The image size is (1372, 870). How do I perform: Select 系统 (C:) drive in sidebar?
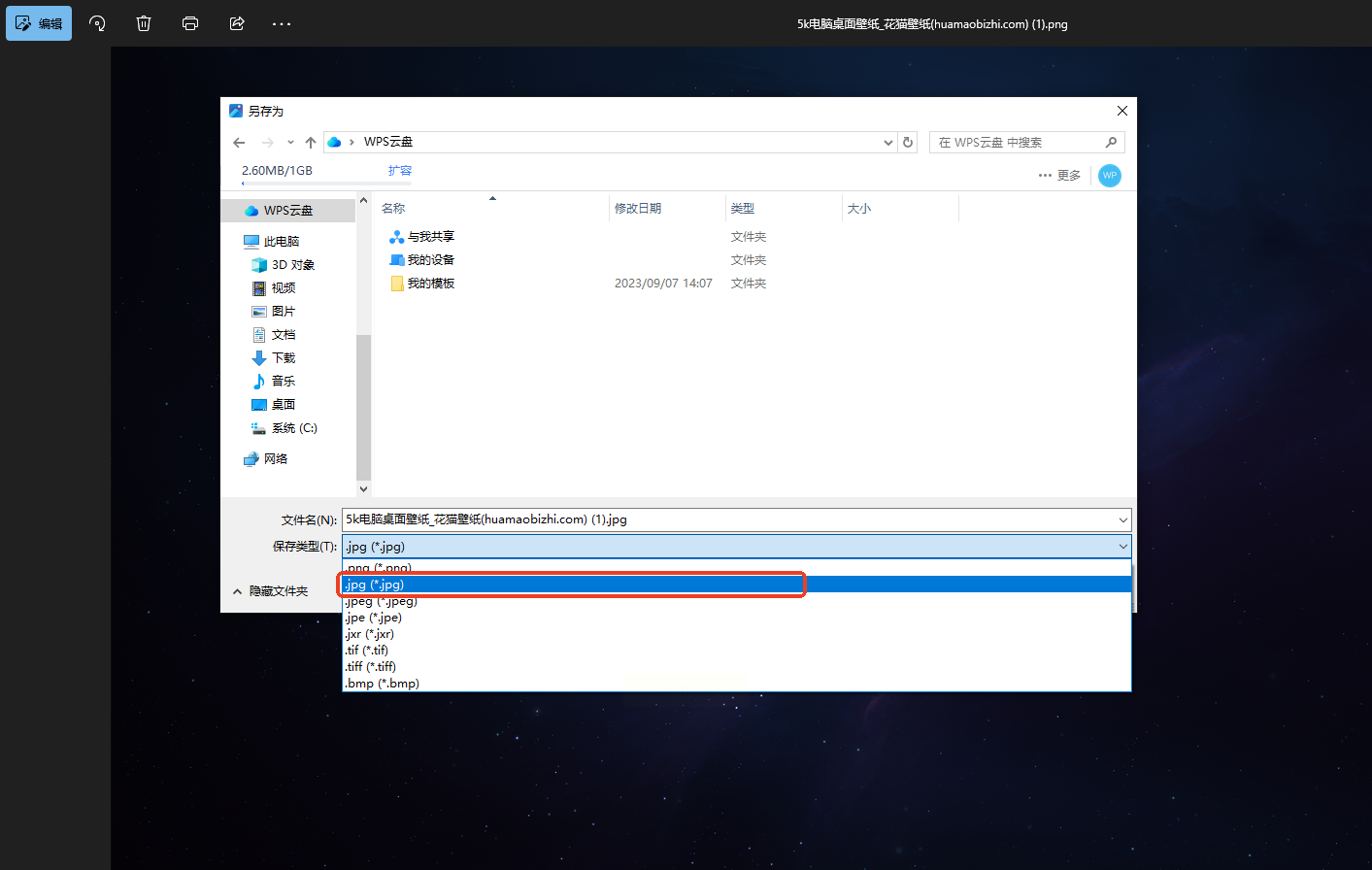pos(284,428)
